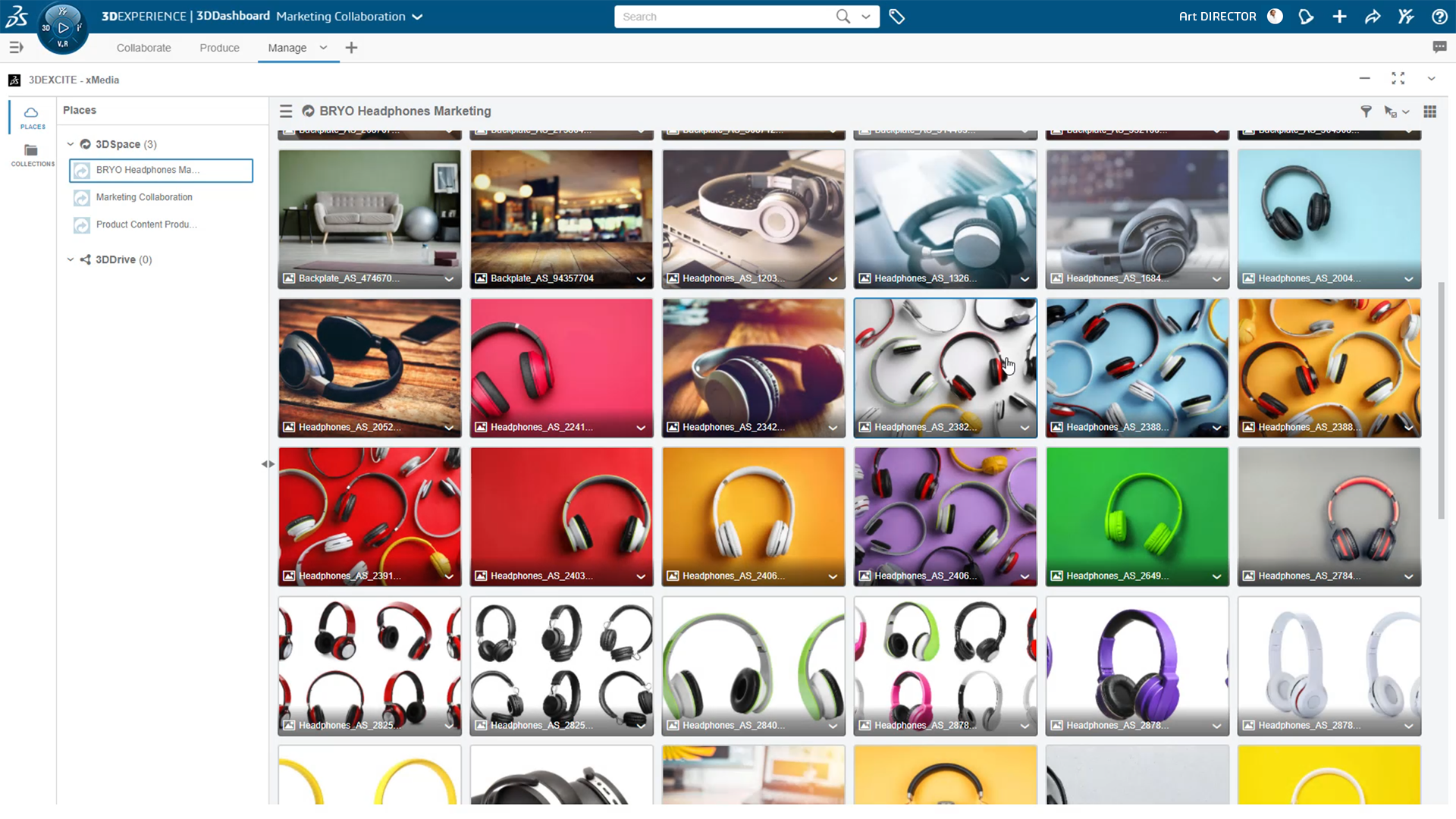Image resolution: width=1456 pixels, height=819 pixels.
Task: Switch to the Produce tab
Action: [219, 48]
